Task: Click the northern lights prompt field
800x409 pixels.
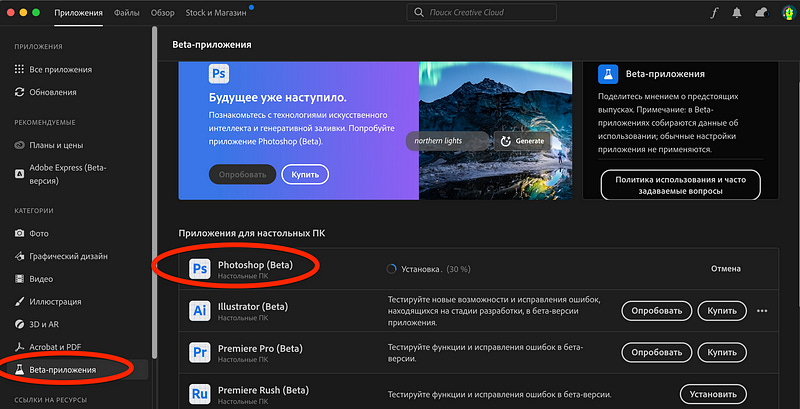Action: 447,141
